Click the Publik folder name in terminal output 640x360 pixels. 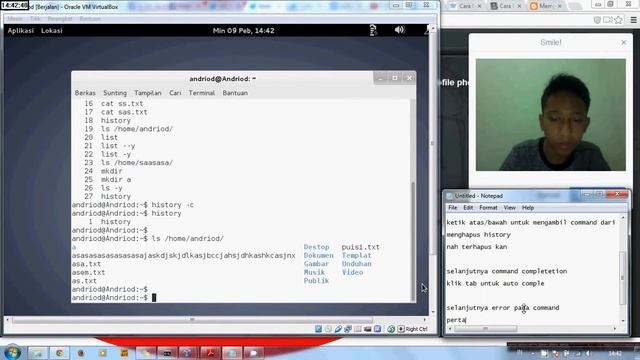(x=316, y=281)
